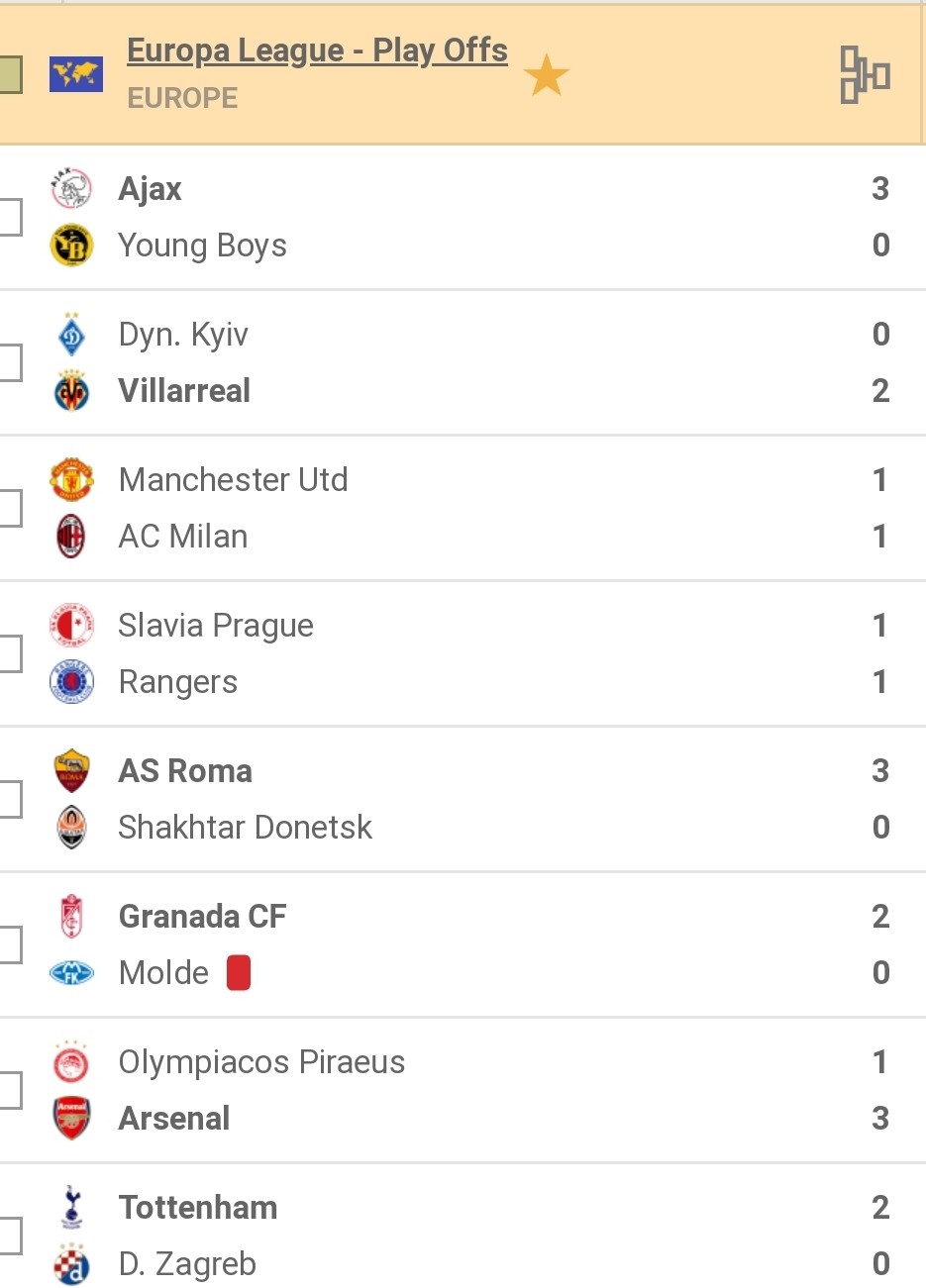Open the Slavia Prague vs Rangers match
The image size is (926, 1288).
click(x=463, y=653)
